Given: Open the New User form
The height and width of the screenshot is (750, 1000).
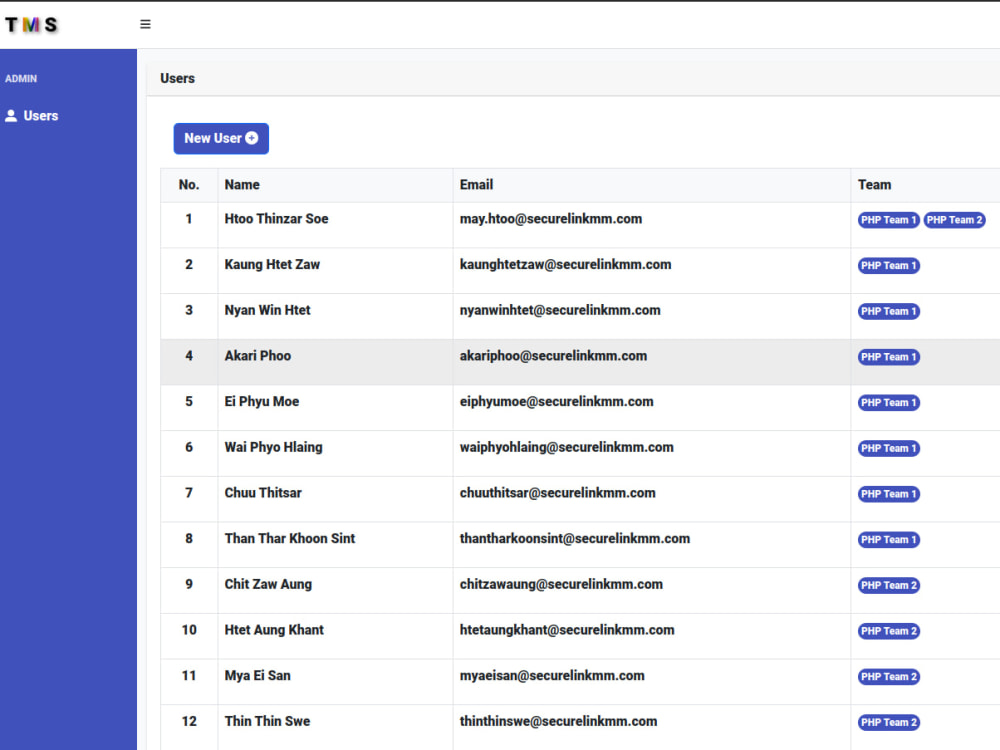Looking at the screenshot, I should pos(221,138).
